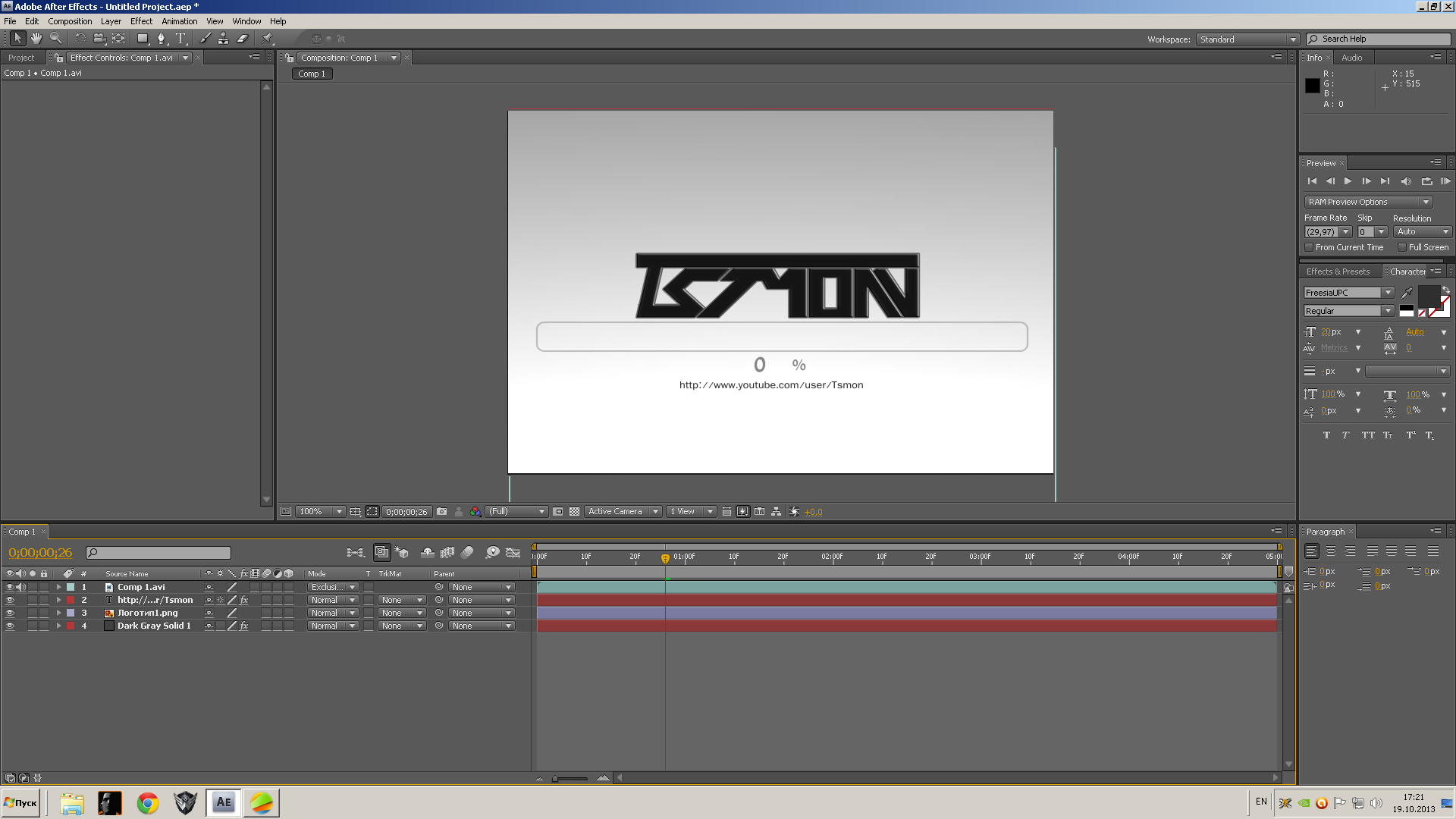Click the current time display 0;00;00;26

(x=40, y=553)
